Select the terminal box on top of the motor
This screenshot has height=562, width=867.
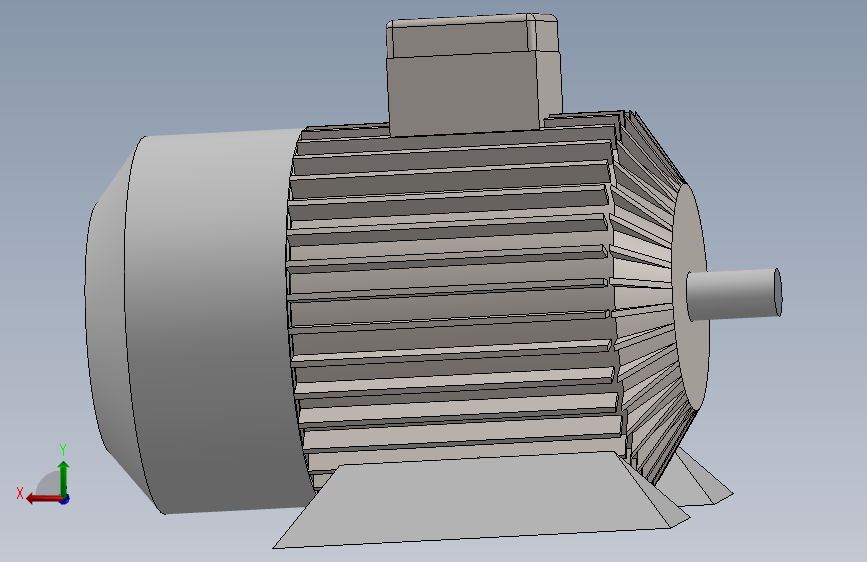[474, 75]
